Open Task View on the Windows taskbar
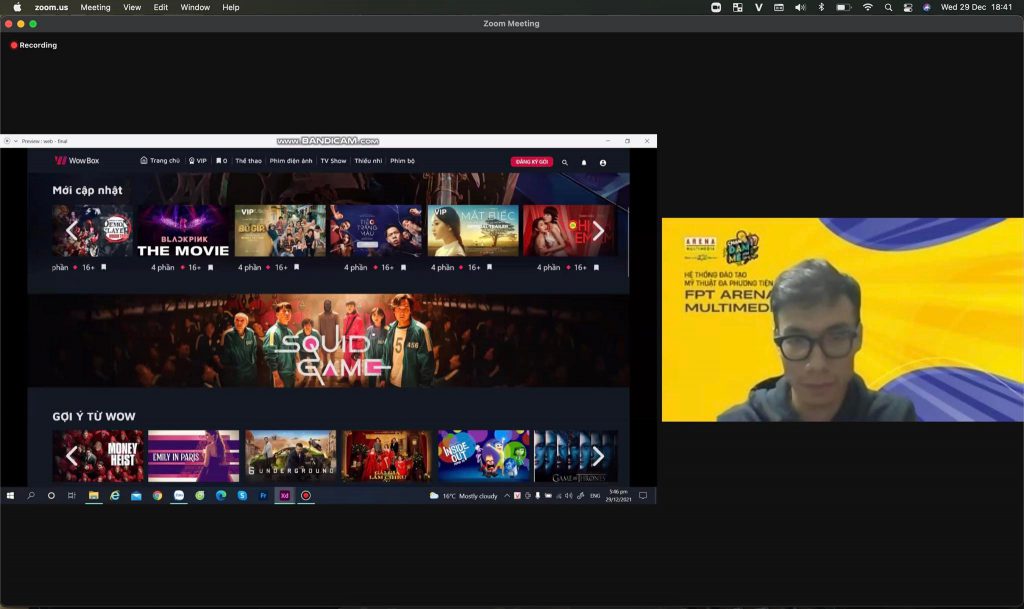 point(72,496)
